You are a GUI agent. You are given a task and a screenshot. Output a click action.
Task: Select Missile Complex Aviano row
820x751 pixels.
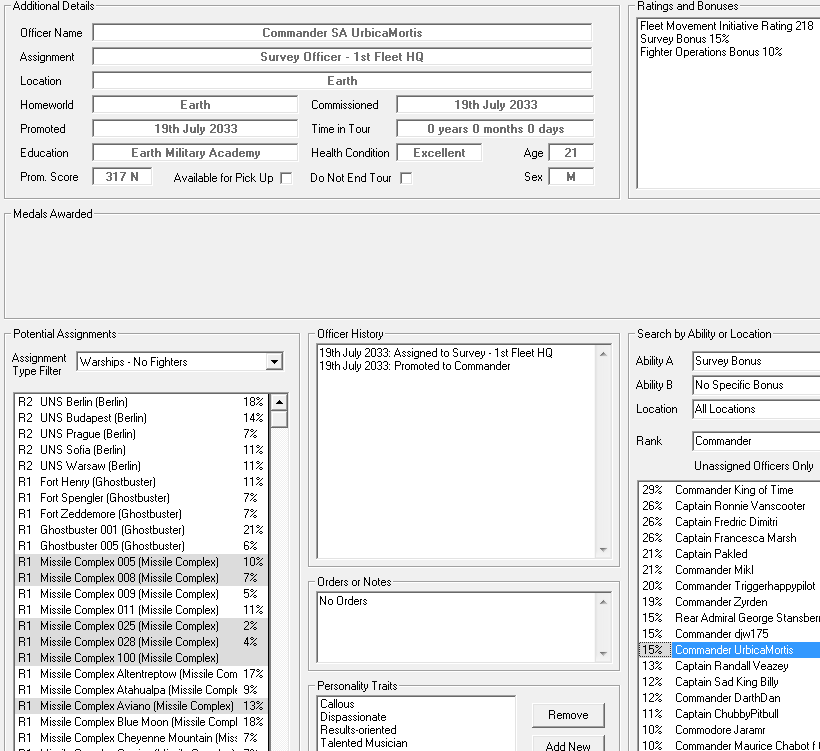coord(141,706)
